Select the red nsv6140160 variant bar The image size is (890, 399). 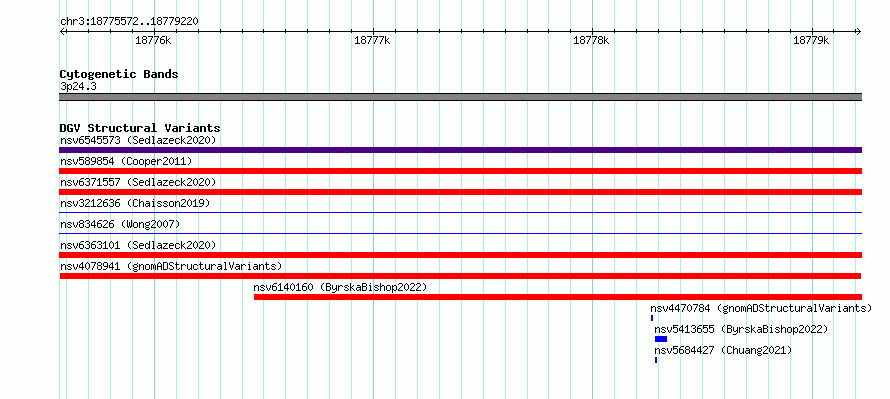(558, 297)
